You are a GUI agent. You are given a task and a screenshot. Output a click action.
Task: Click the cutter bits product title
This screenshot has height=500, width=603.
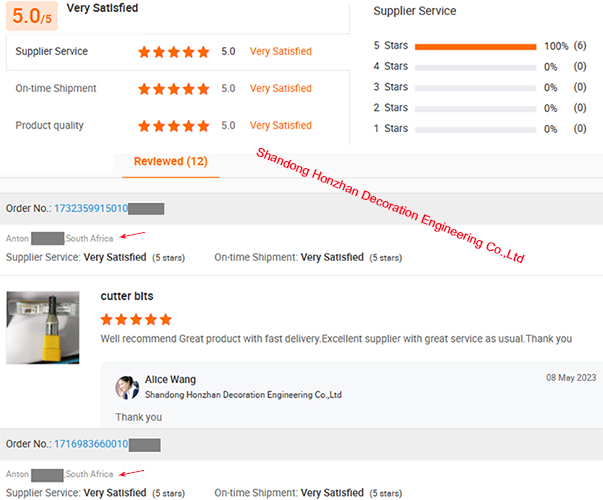coord(127,296)
